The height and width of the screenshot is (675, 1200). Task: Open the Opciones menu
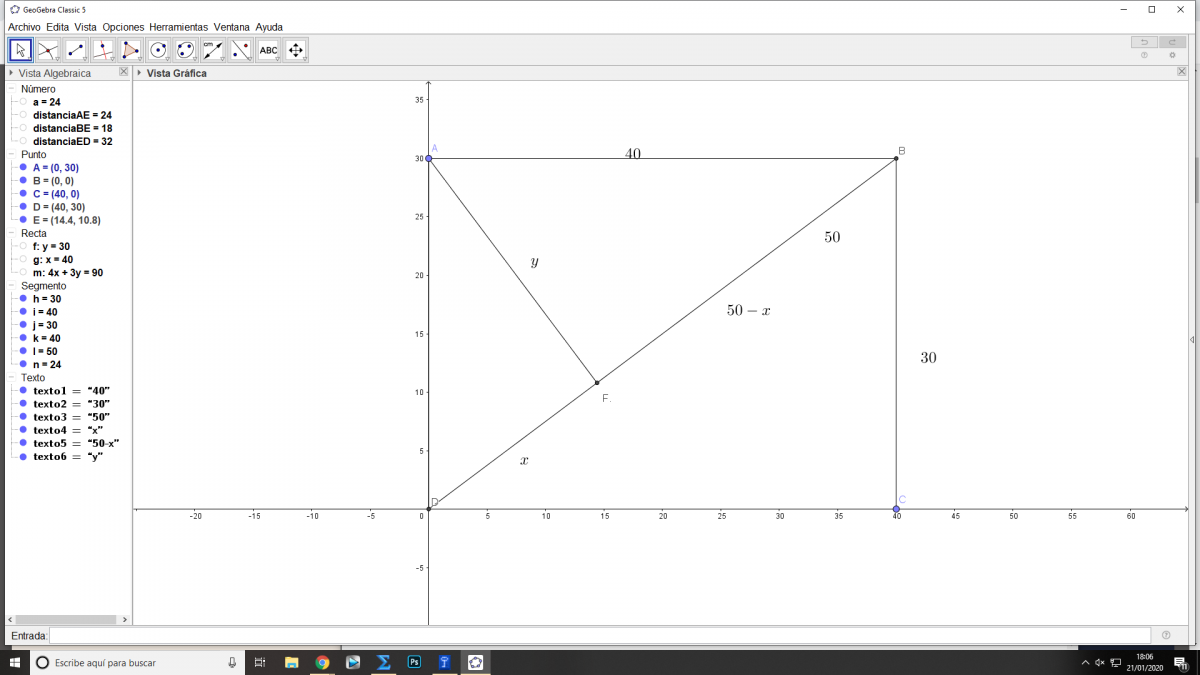click(123, 27)
